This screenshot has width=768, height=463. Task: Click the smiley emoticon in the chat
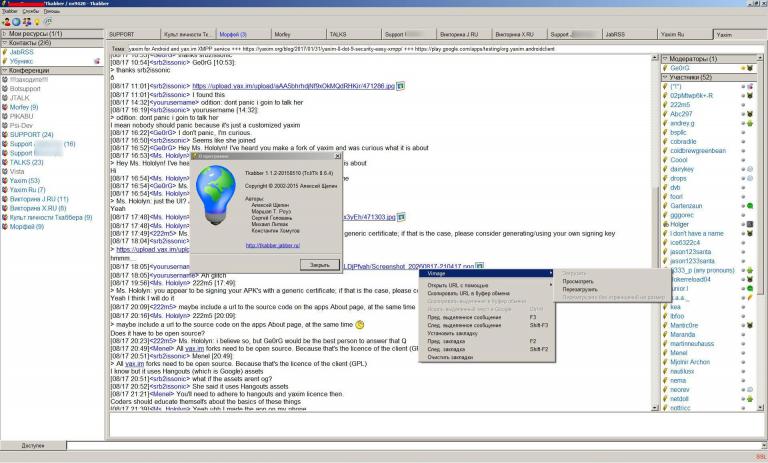coord(360,324)
